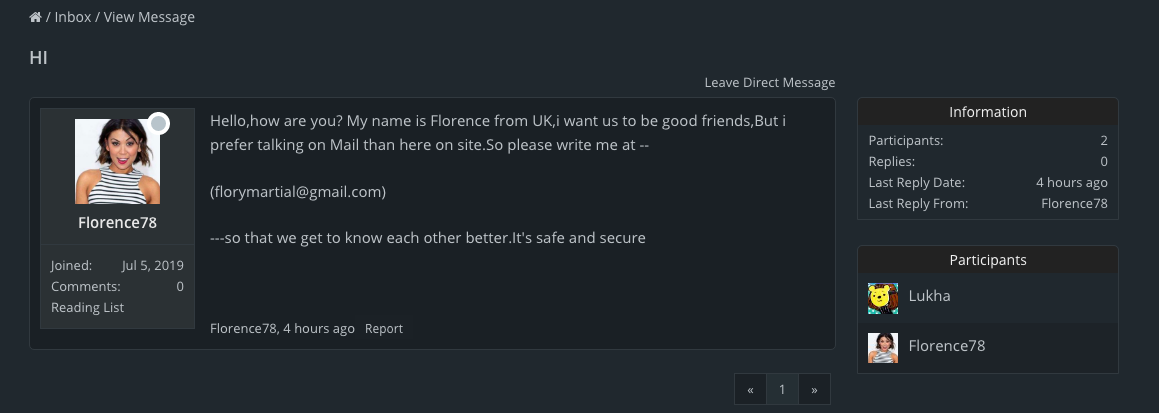Go to previous page arrow
This screenshot has width=1159, height=413.
[750, 390]
